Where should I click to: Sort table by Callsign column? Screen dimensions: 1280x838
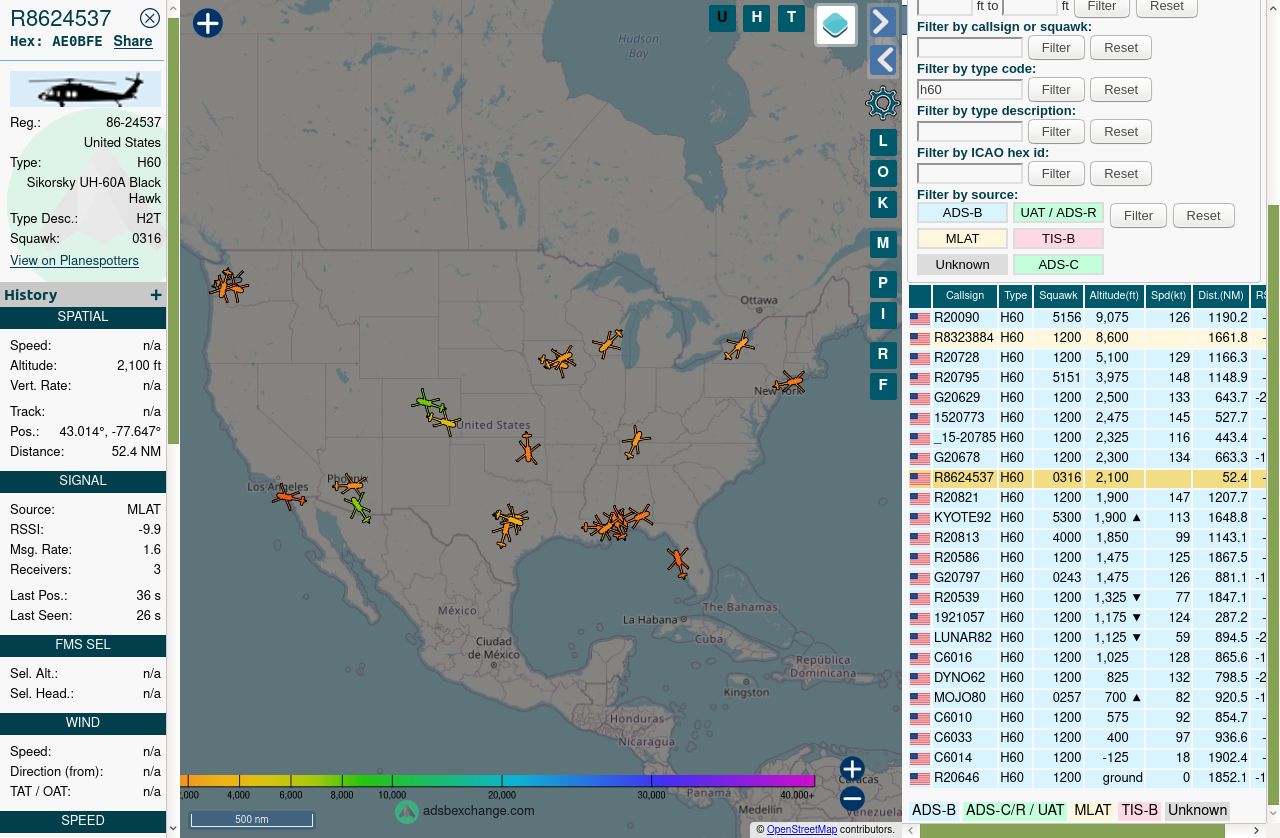tap(965, 296)
